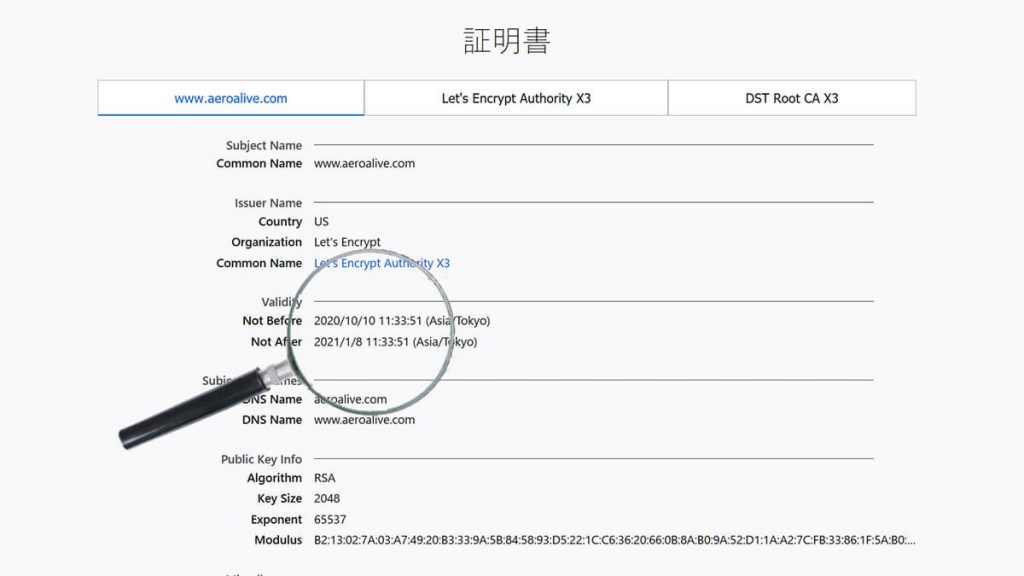Click second DNS Name value www.aeroalive.com

[x=364, y=420]
